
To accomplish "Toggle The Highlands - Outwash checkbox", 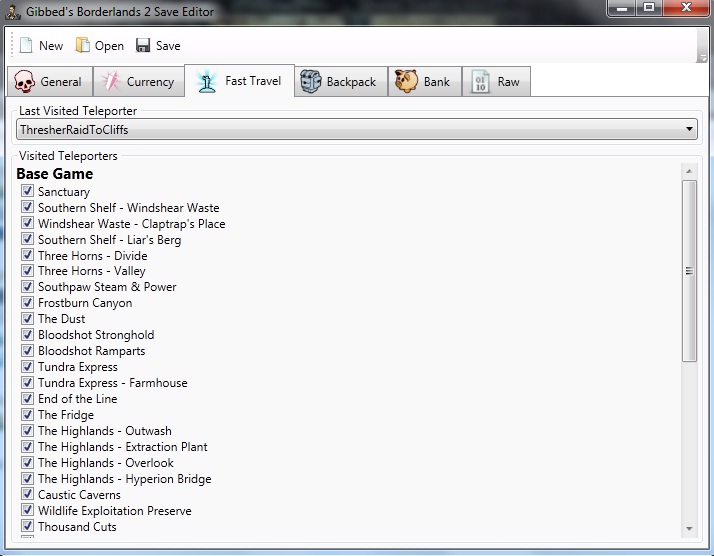I will click(x=27, y=430).
